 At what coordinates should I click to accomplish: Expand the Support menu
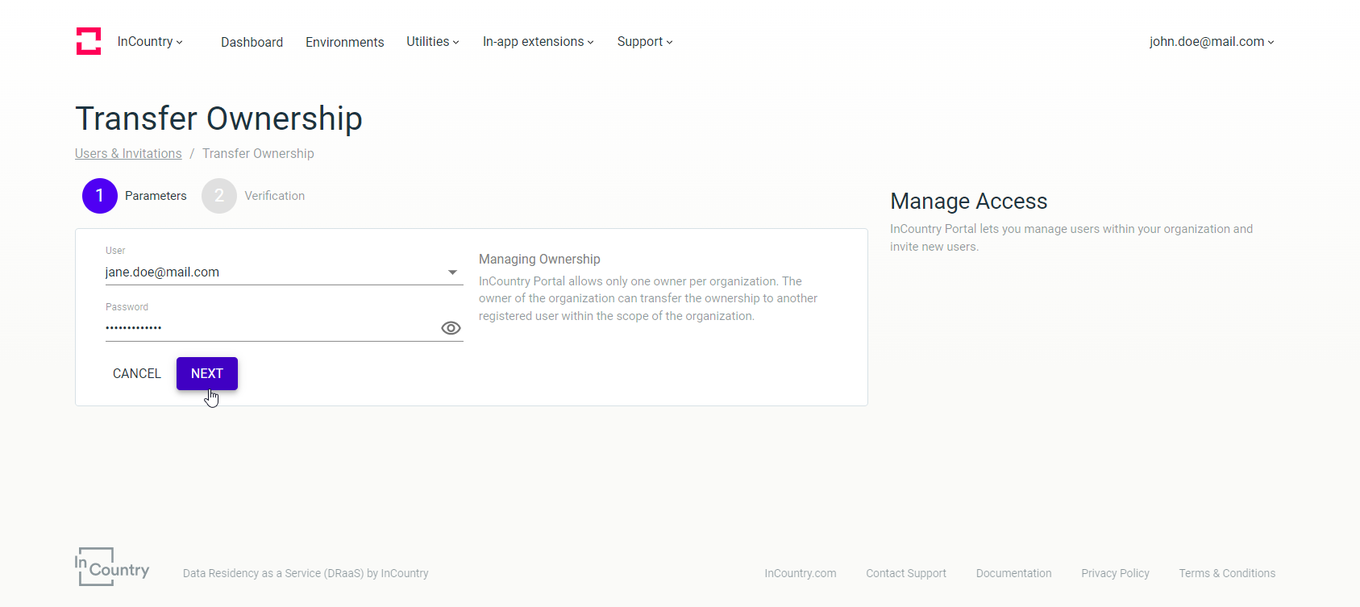click(644, 41)
